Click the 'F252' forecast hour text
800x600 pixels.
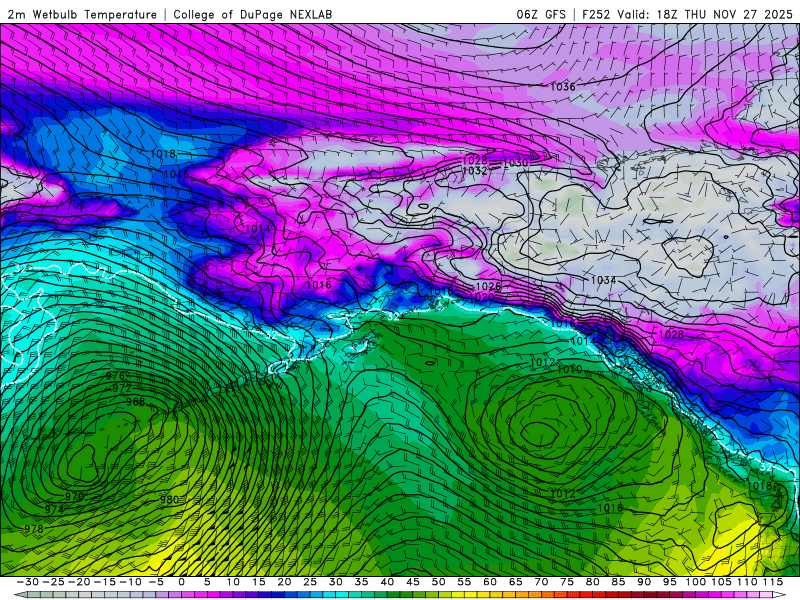[x=596, y=15]
